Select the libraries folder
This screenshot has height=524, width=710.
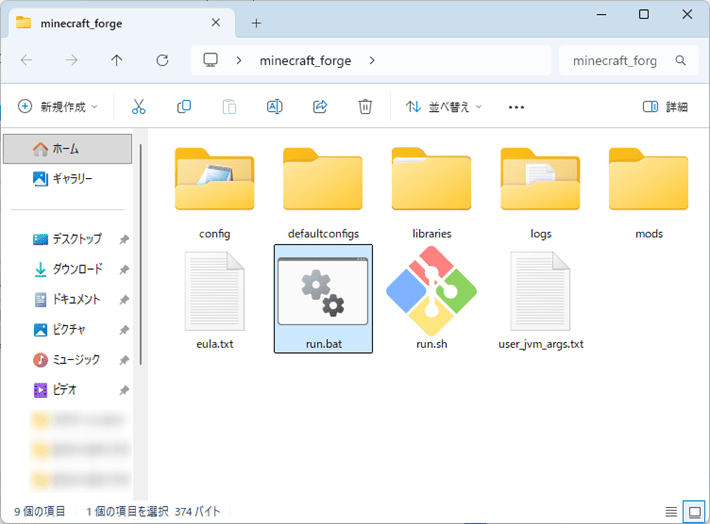click(432, 193)
